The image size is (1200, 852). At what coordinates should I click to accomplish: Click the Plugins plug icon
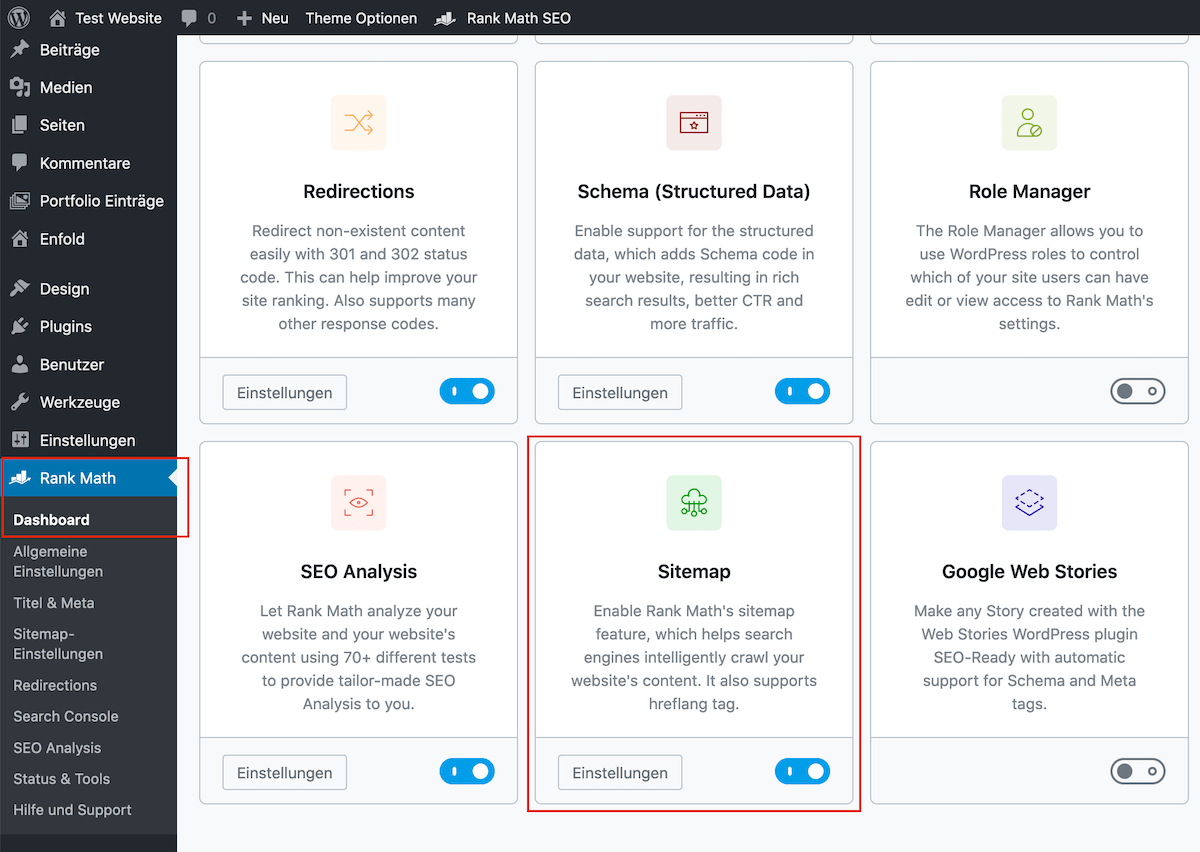20,327
